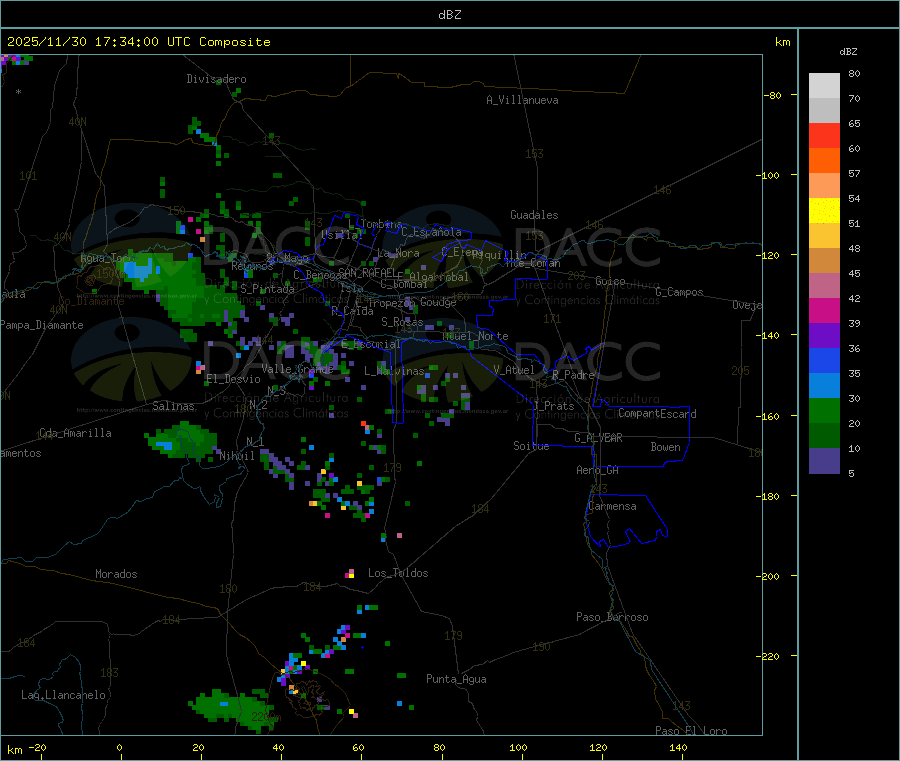Click the Morados label

tap(116, 574)
